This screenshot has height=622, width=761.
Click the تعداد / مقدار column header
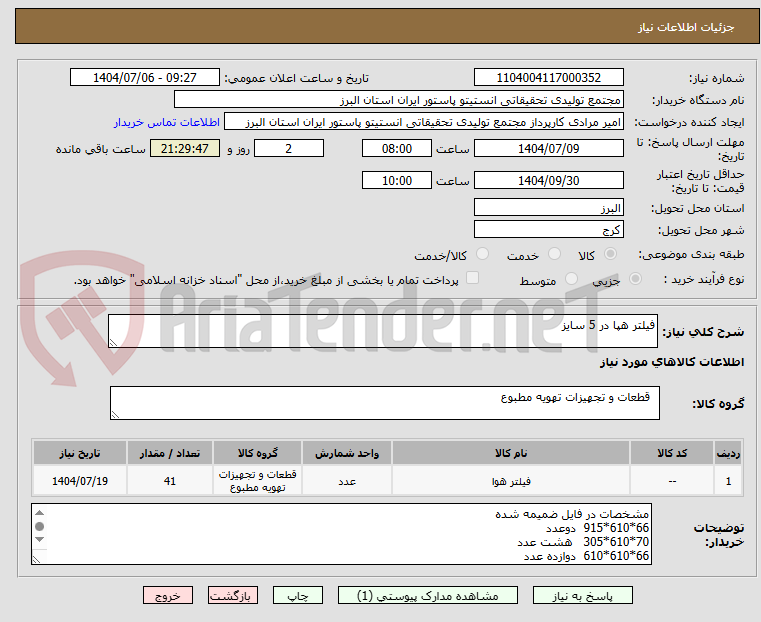[x=169, y=453]
